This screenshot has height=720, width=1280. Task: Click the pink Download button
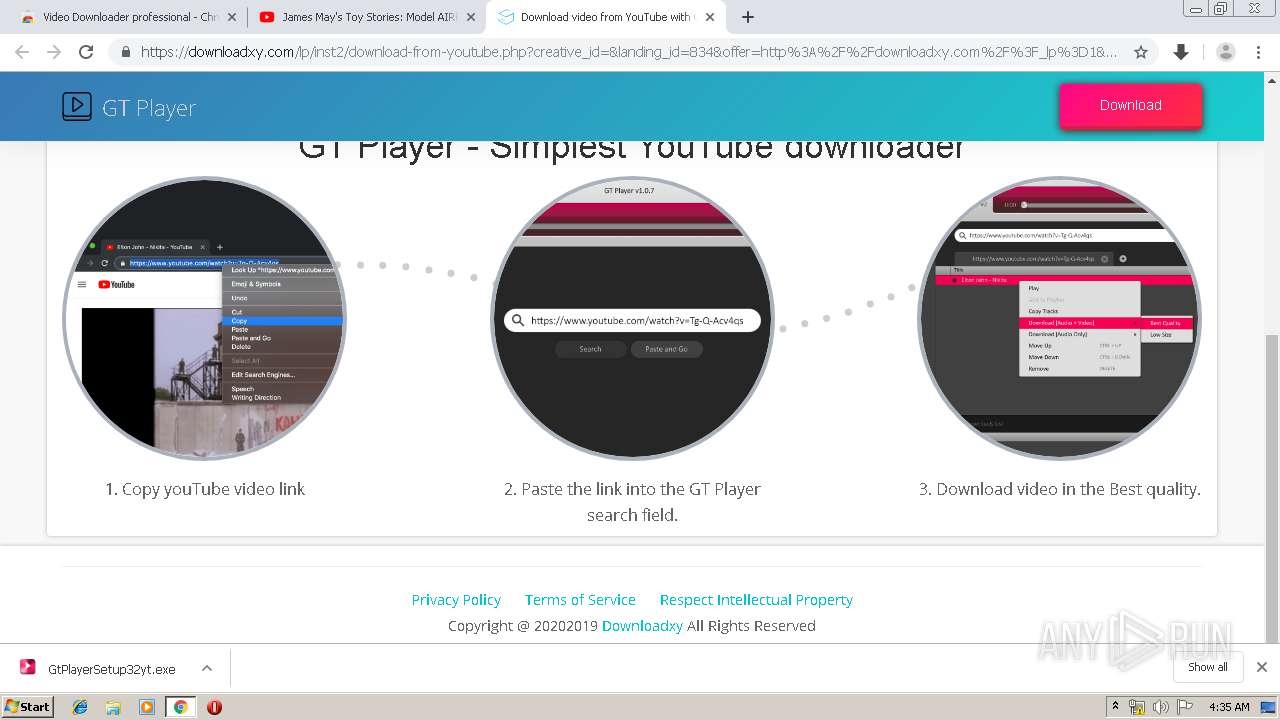pos(1131,105)
